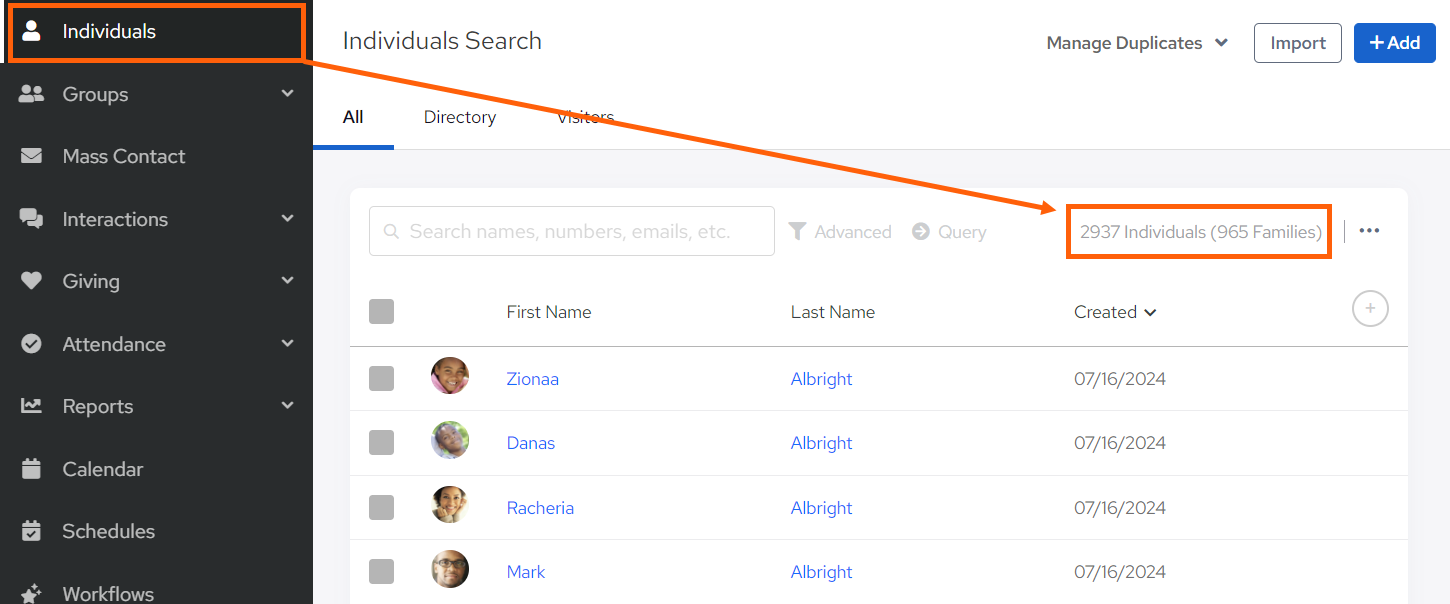
Task: Open Racheria's profile link
Action: (x=540, y=508)
